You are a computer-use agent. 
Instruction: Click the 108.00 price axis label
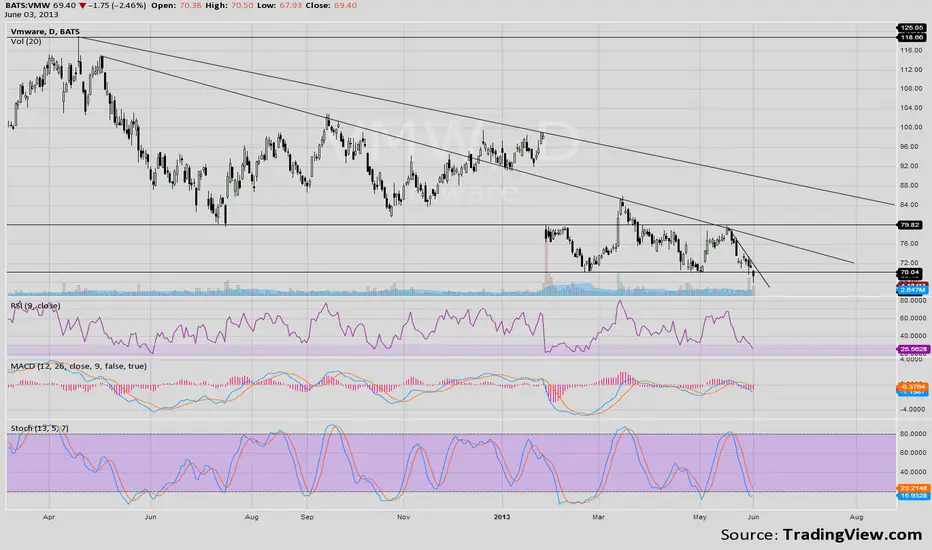tap(911, 89)
